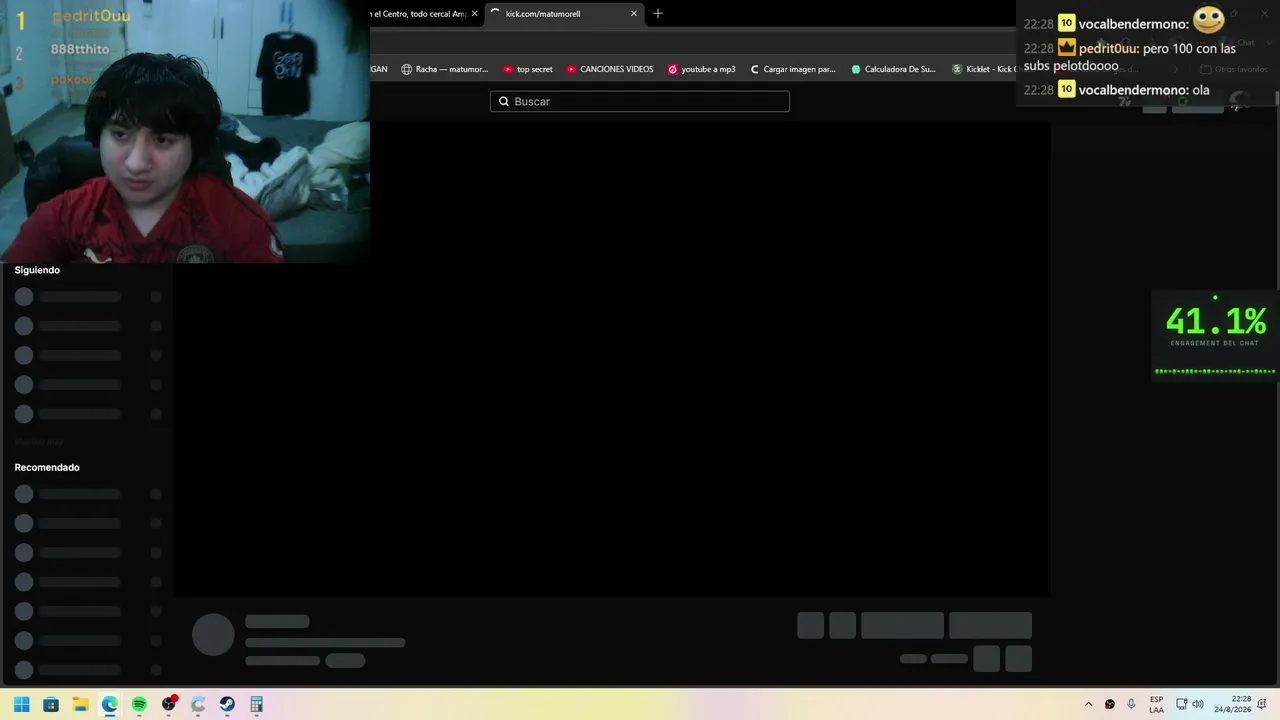Image resolution: width=1280 pixels, height=720 pixels.
Task: Open the 'youtube a mp3' bookmark
Action: tap(702, 69)
